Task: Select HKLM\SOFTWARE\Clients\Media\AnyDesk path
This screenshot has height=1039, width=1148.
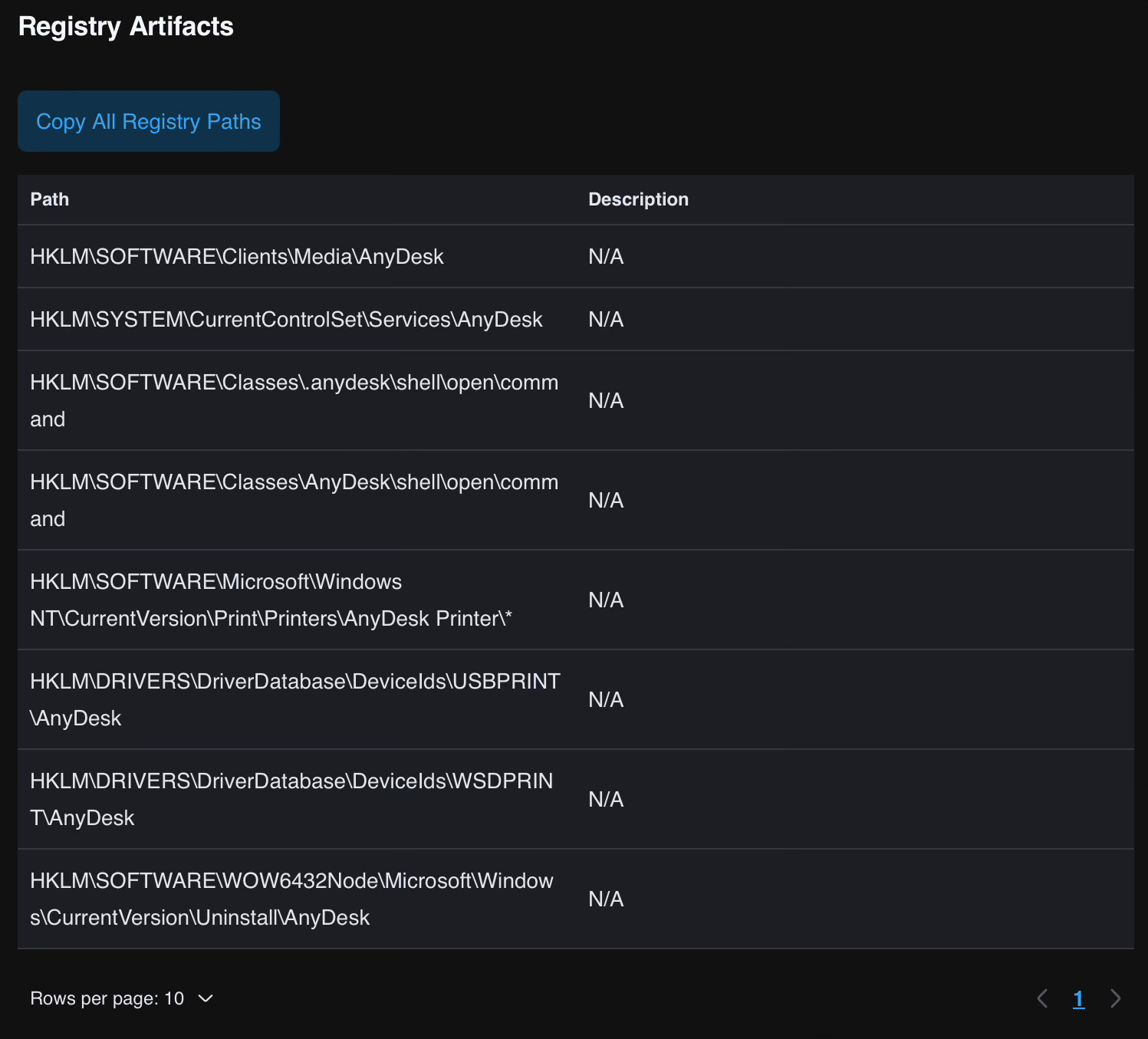Action: (237, 256)
